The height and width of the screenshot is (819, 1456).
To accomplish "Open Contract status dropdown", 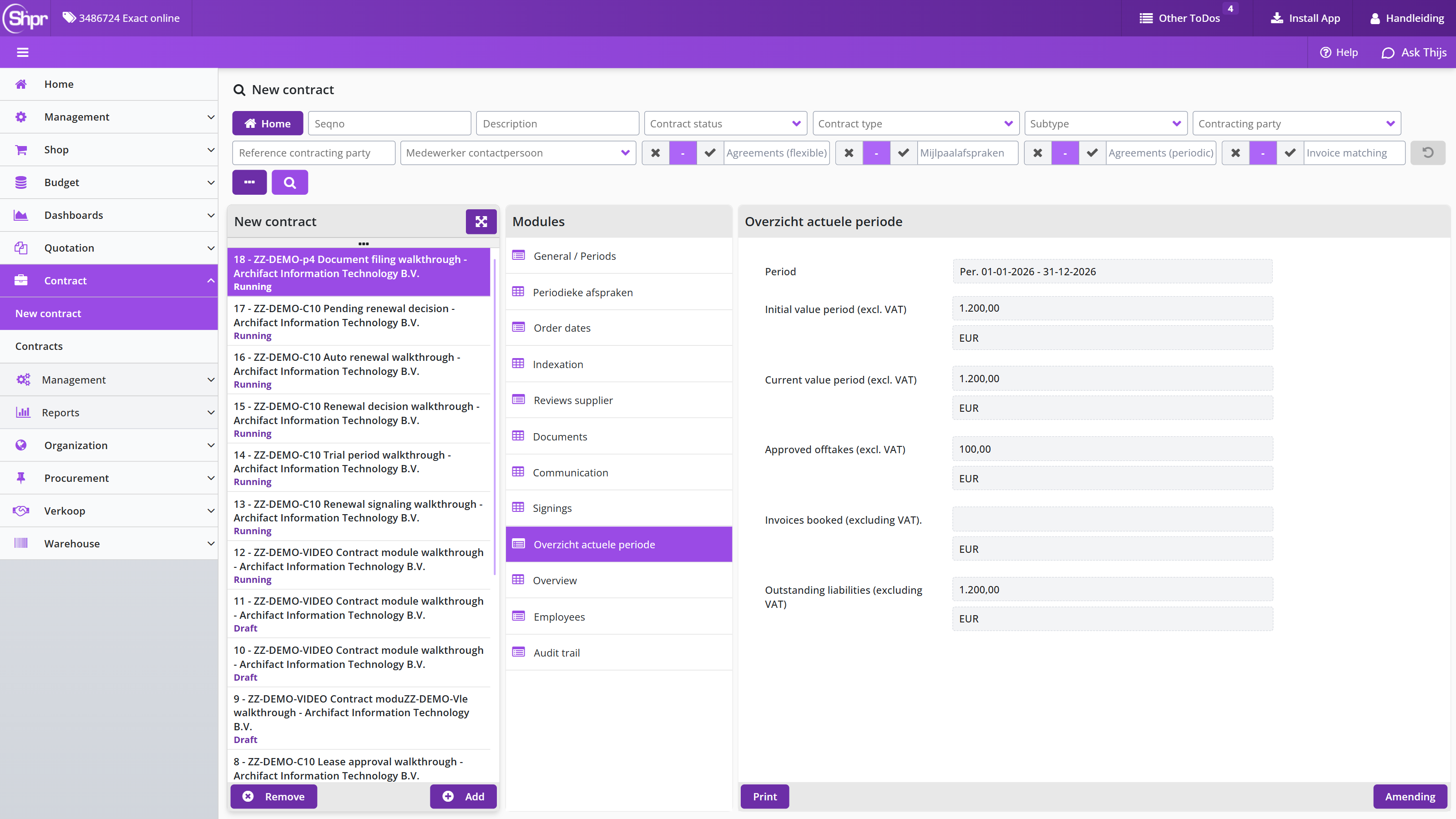I will [x=725, y=123].
